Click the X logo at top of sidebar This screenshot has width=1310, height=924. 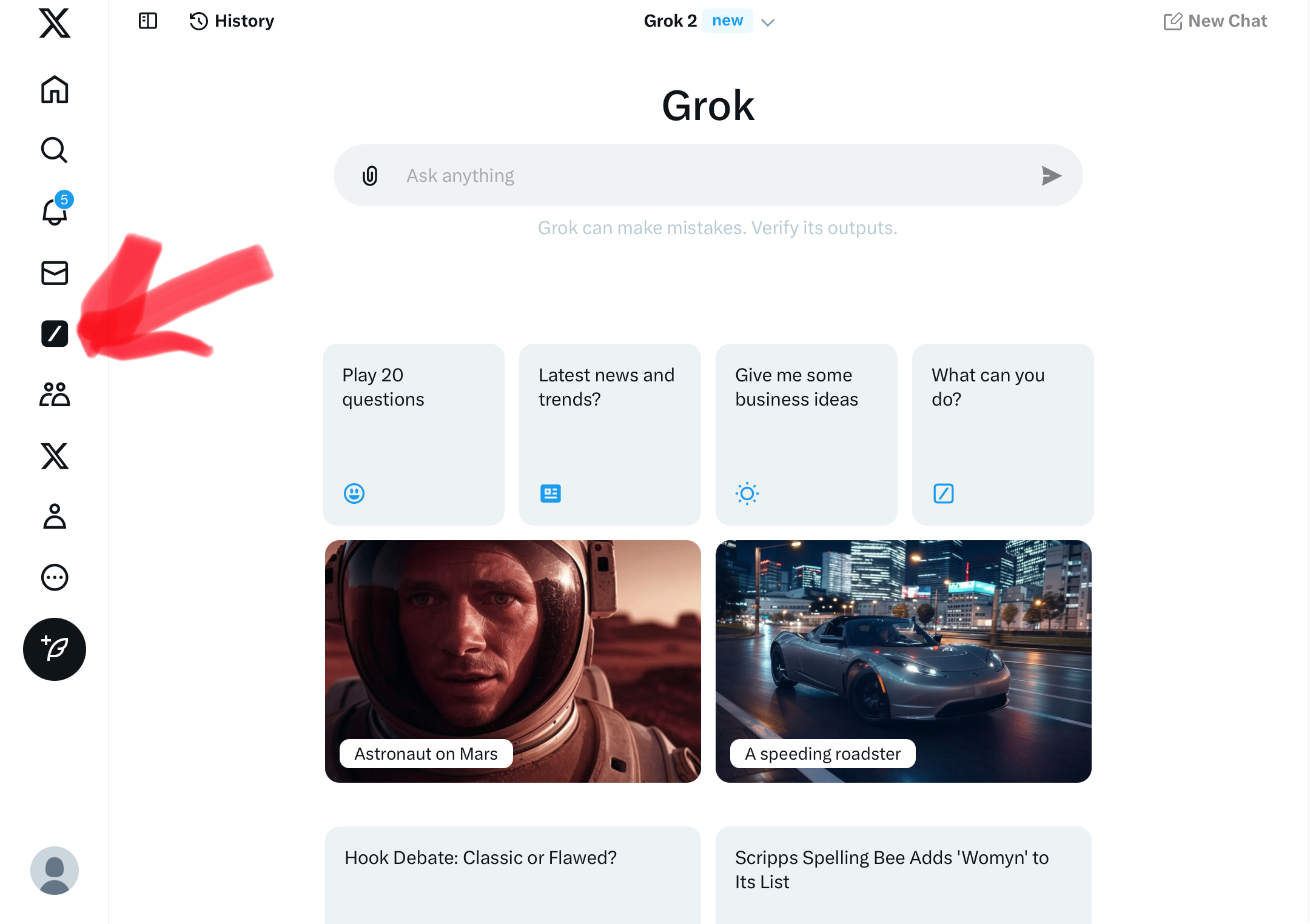(x=55, y=23)
